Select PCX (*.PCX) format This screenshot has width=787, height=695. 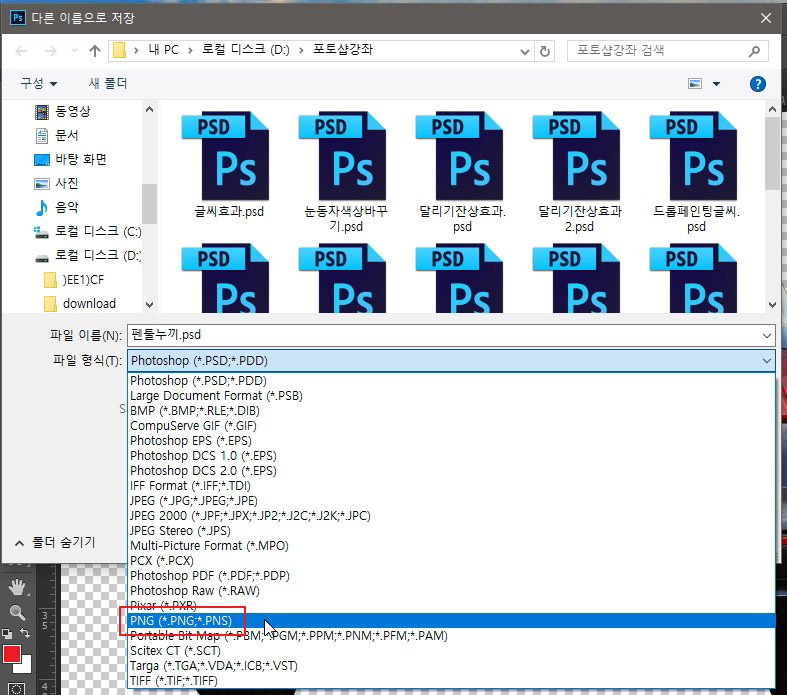click(x=451, y=561)
